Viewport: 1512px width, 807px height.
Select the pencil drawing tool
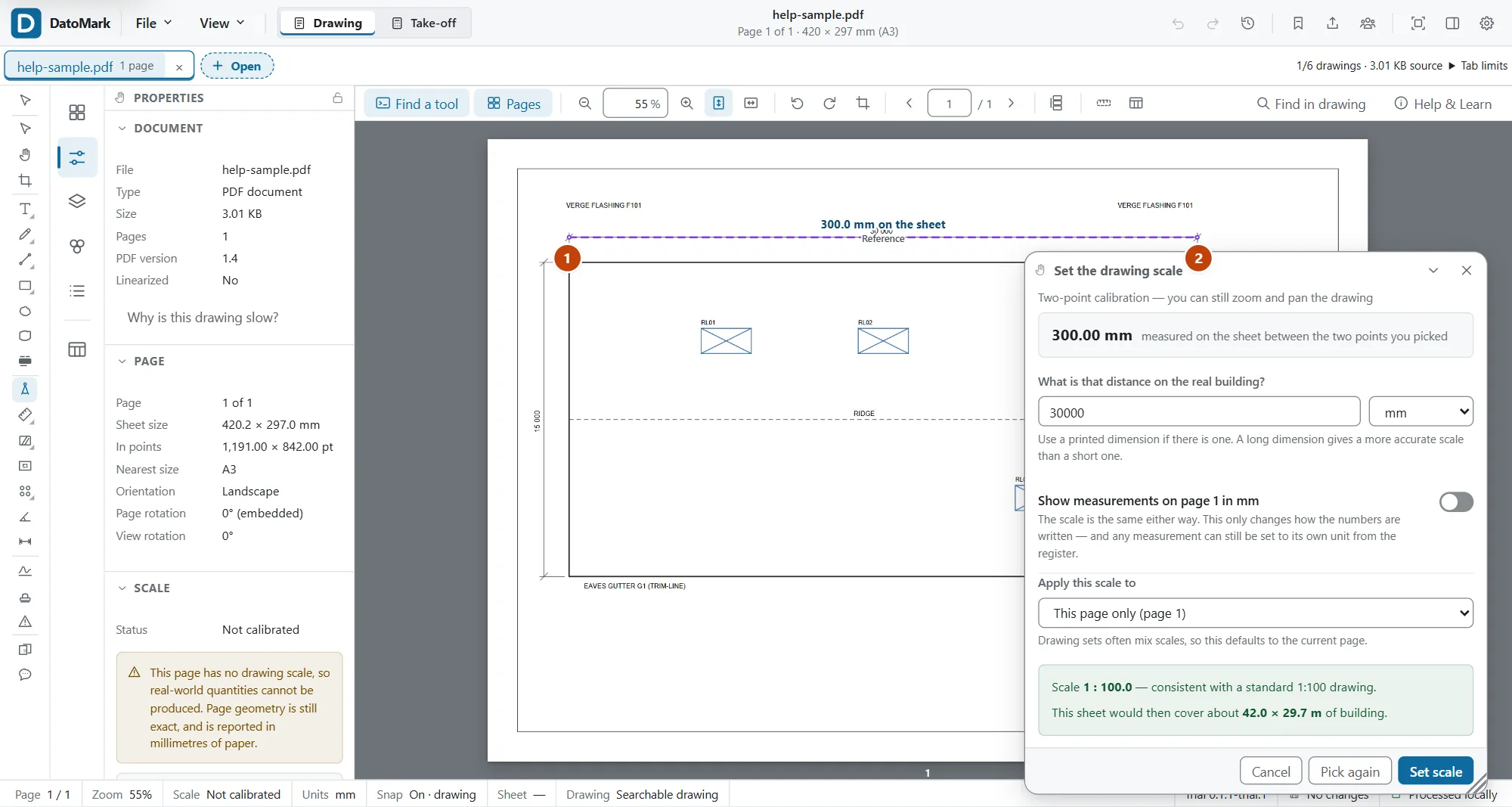tap(25, 234)
